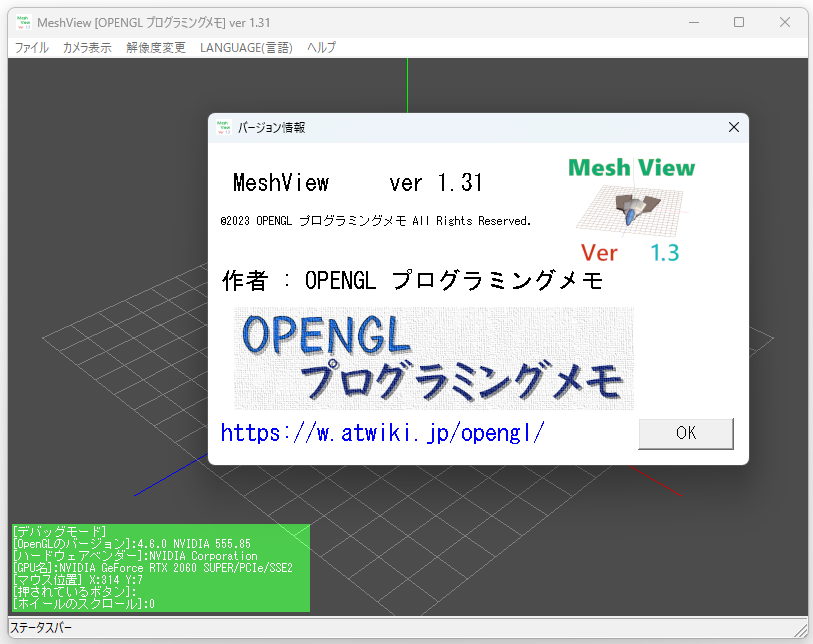Click the 押されているボタン line
This screenshot has width=813, height=644.
pyautogui.click(x=75, y=592)
